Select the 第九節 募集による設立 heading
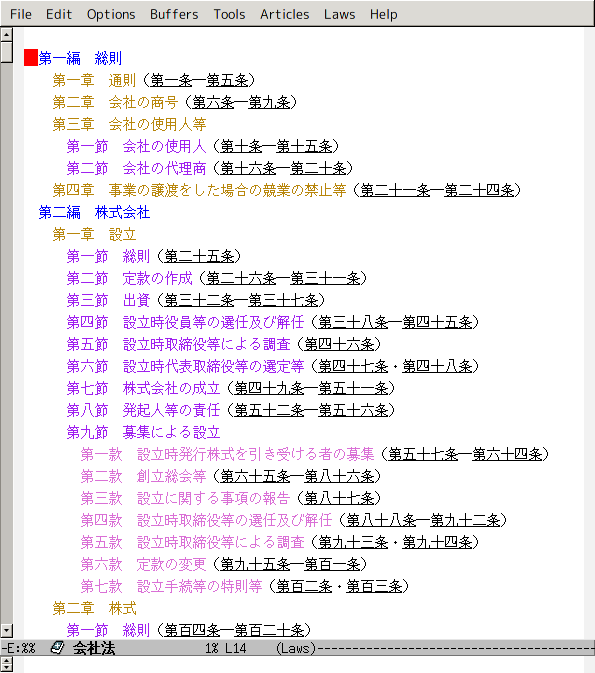This screenshot has height=673, width=595. 143,432
